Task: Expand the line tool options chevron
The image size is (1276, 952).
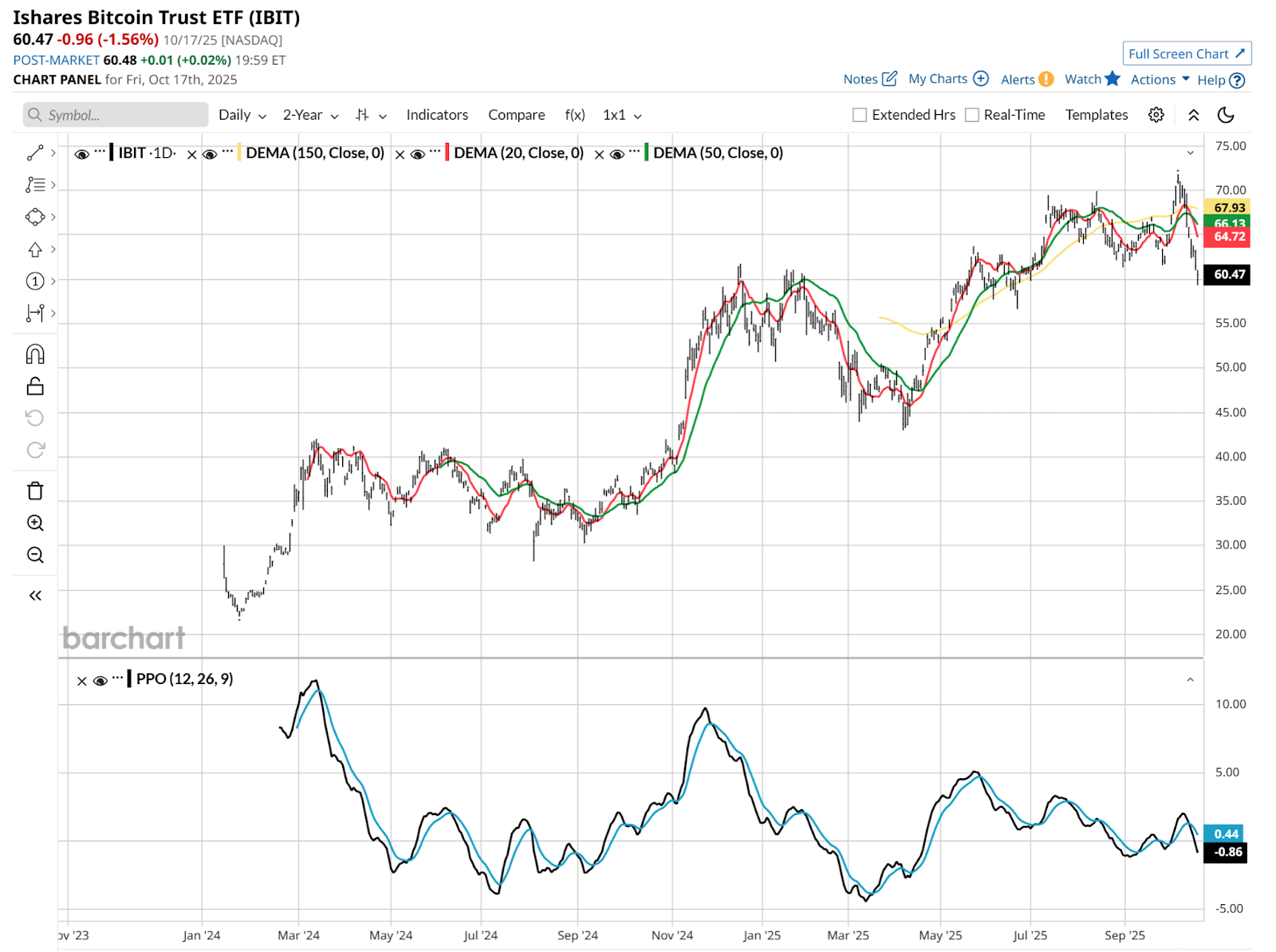Action: click(53, 152)
